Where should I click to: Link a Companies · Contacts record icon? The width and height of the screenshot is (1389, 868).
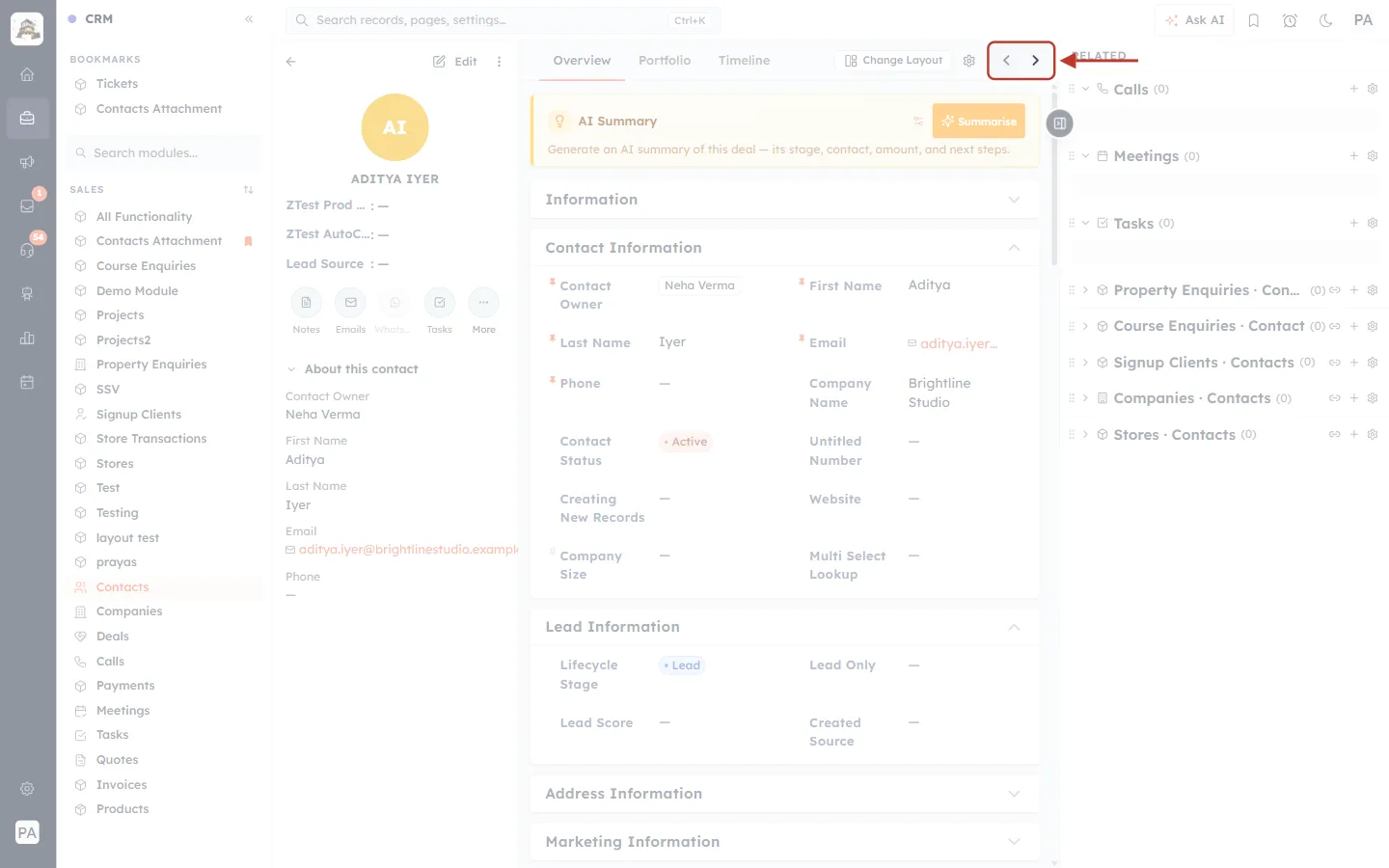tap(1335, 398)
